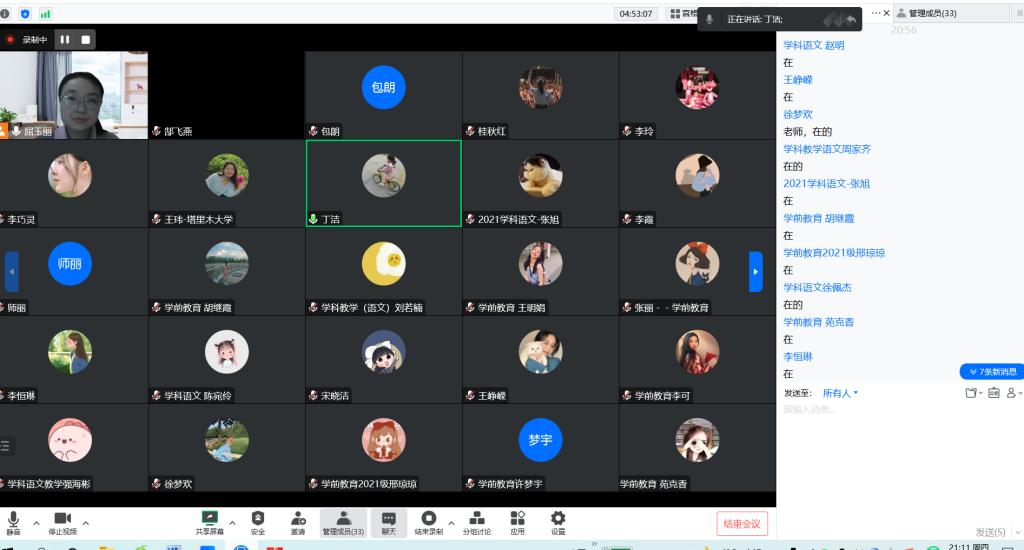Toggle the 停止视频 camera button
1024x550 pixels.
(x=62, y=519)
